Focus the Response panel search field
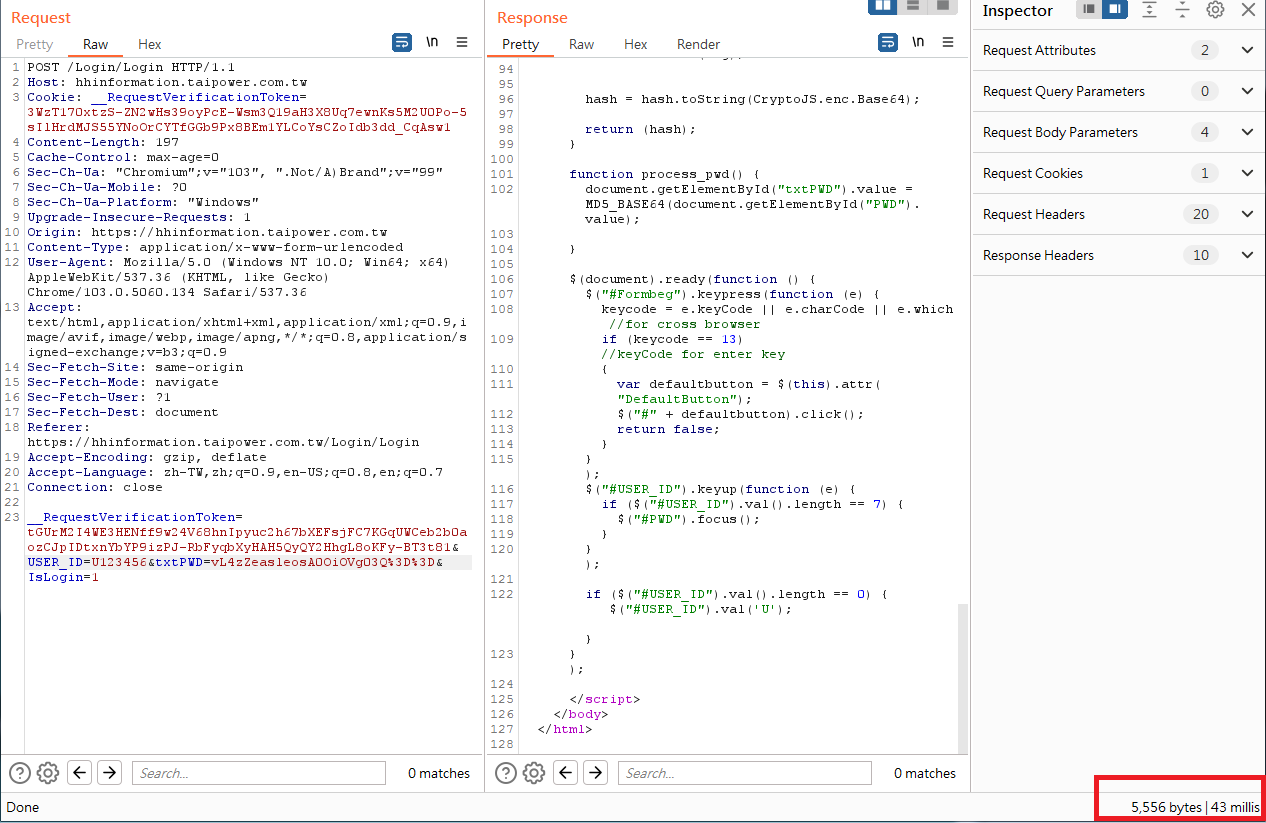Image resolution: width=1266 pixels, height=823 pixels. [745, 772]
